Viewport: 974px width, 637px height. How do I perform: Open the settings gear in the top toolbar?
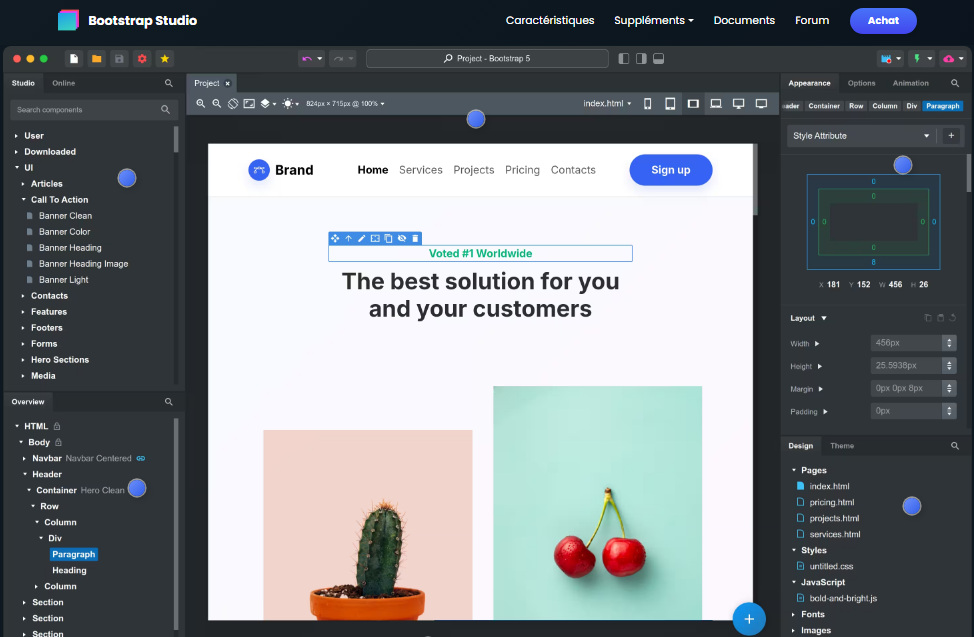coord(140,59)
